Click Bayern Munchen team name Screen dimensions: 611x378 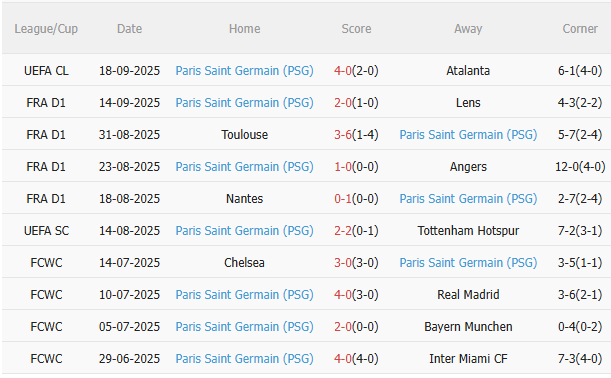click(468, 326)
